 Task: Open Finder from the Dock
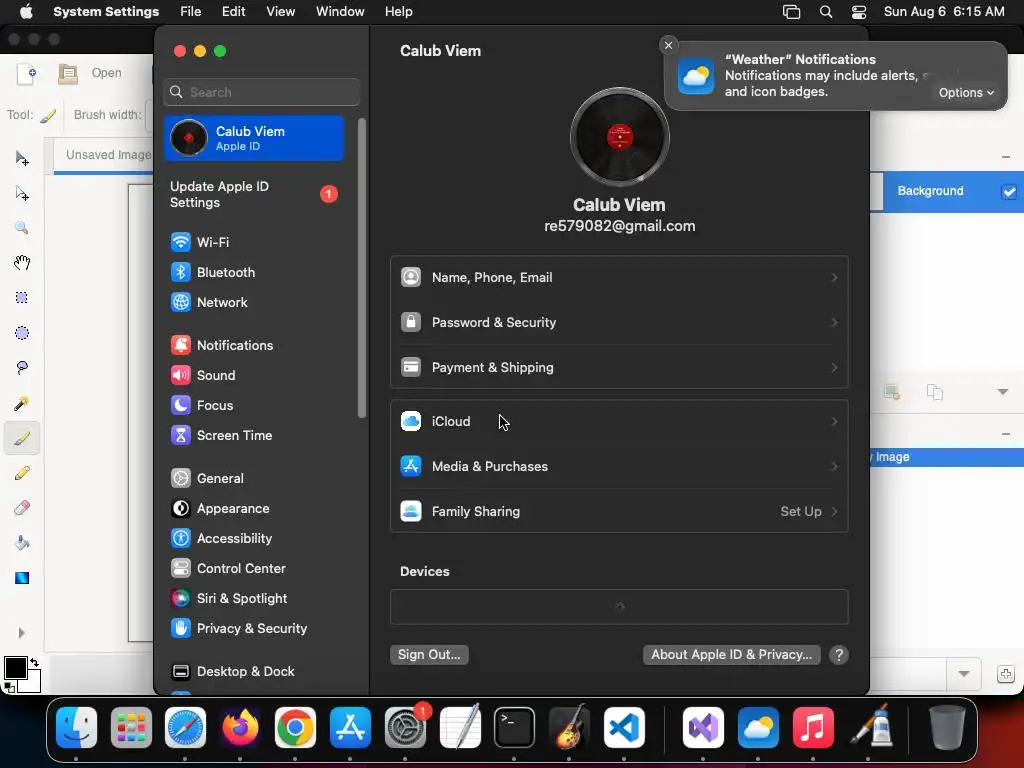(x=76, y=728)
